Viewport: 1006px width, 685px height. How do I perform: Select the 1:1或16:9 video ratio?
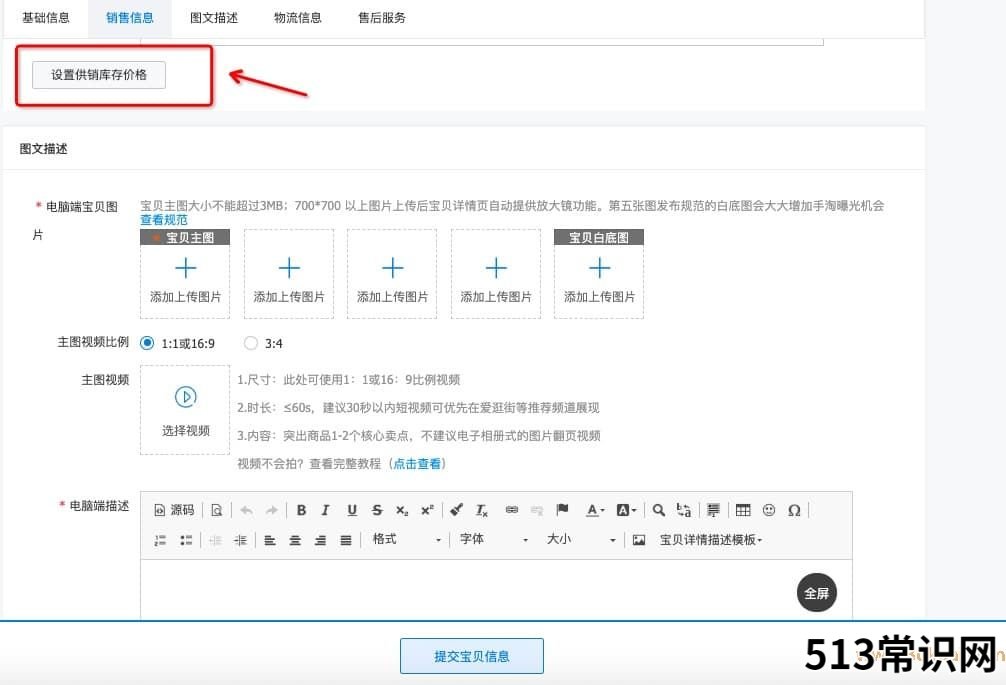(x=147, y=343)
